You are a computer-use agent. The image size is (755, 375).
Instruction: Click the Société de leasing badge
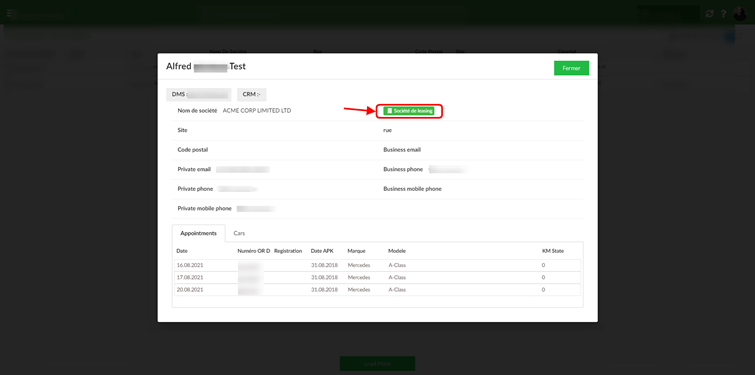coord(409,111)
